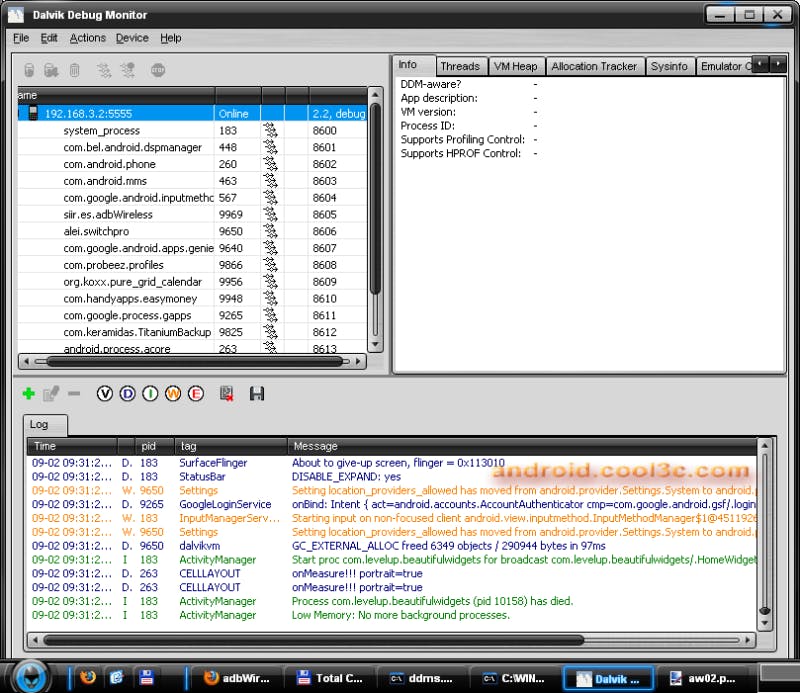Toggle the Warning (W) log level filter
The image size is (800, 693).
point(173,394)
